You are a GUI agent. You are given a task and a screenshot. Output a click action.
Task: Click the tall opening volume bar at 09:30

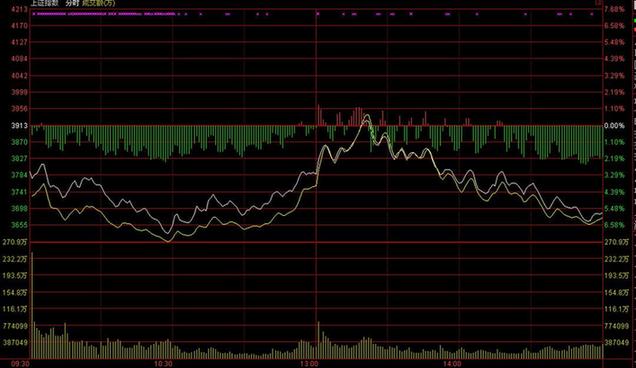tap(32, 305)
